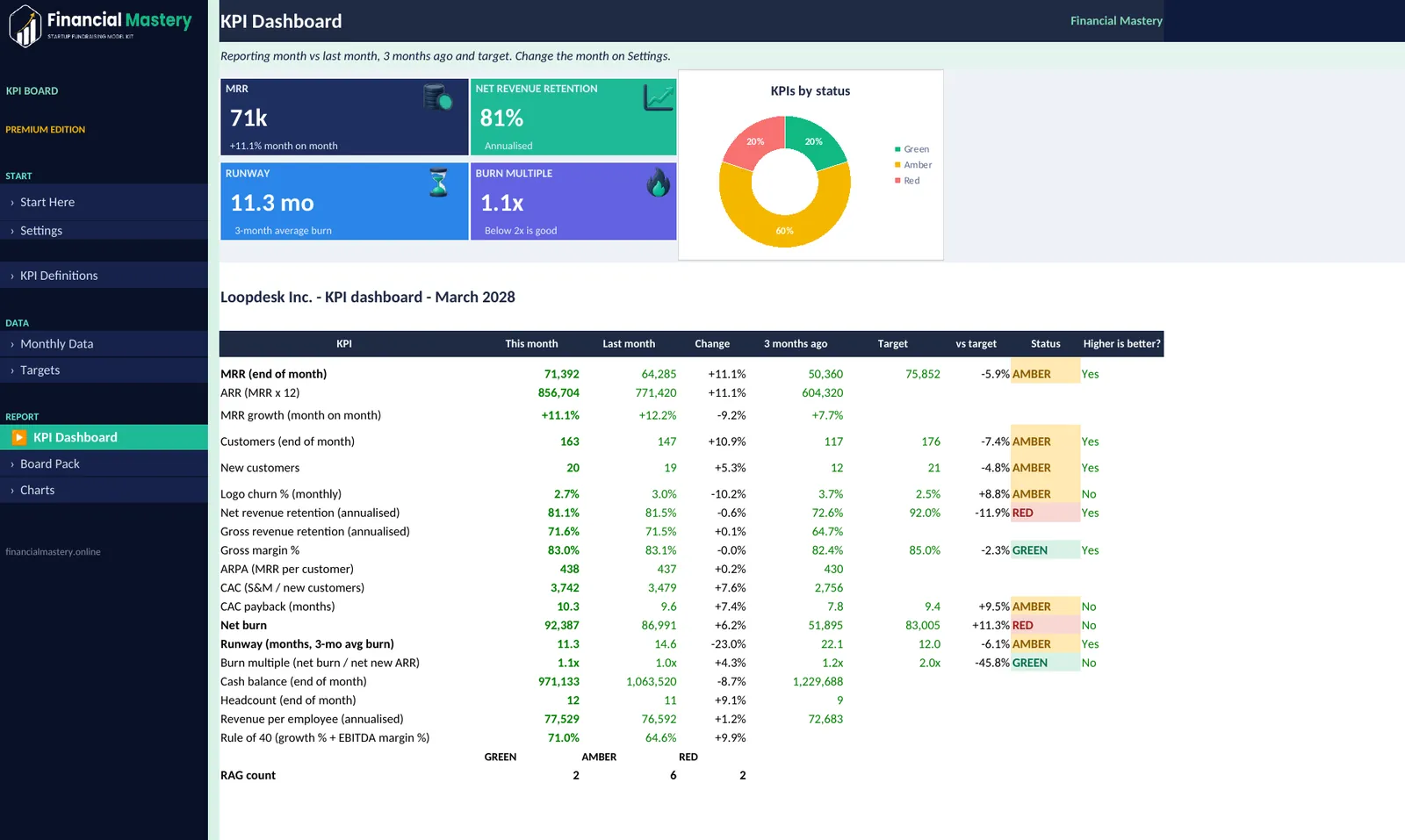Click the amber legend swatch
This screenshot has width=1405, height=840.
[x=897, y=165]
